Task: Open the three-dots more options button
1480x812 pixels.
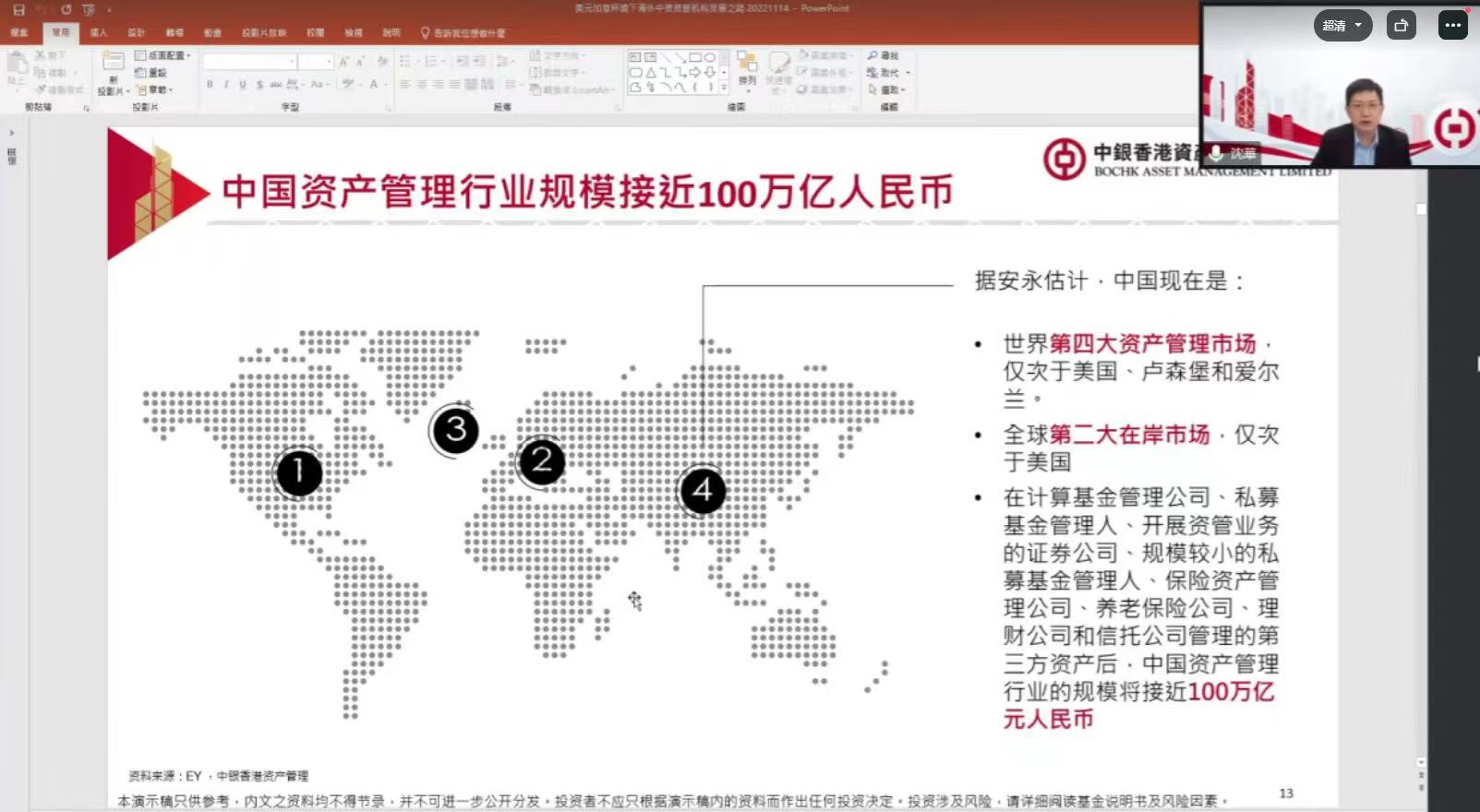Action: point(1452,26)
